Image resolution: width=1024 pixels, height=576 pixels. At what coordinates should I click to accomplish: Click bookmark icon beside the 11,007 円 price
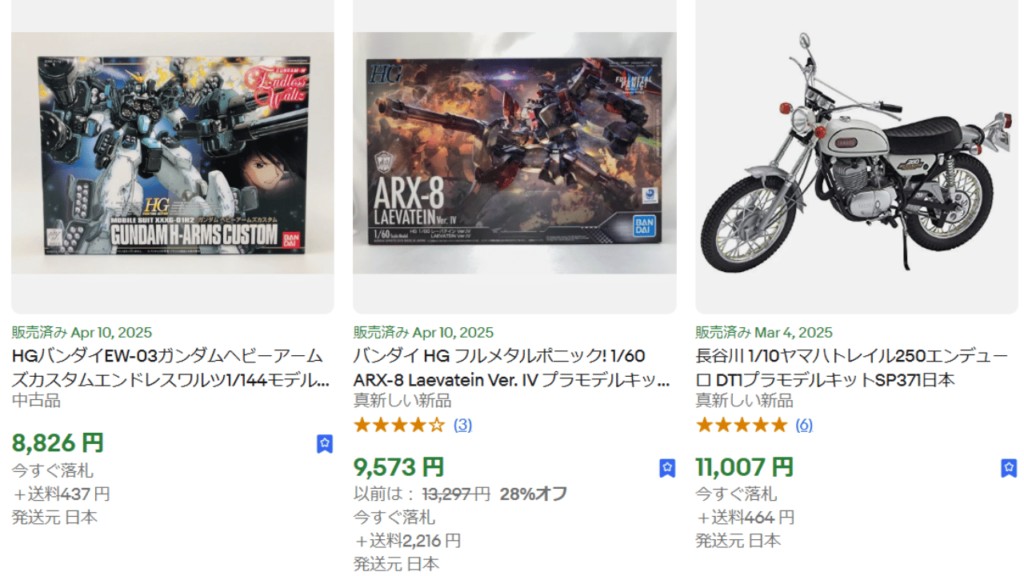pyautogui.click(x=1009, y=468)
